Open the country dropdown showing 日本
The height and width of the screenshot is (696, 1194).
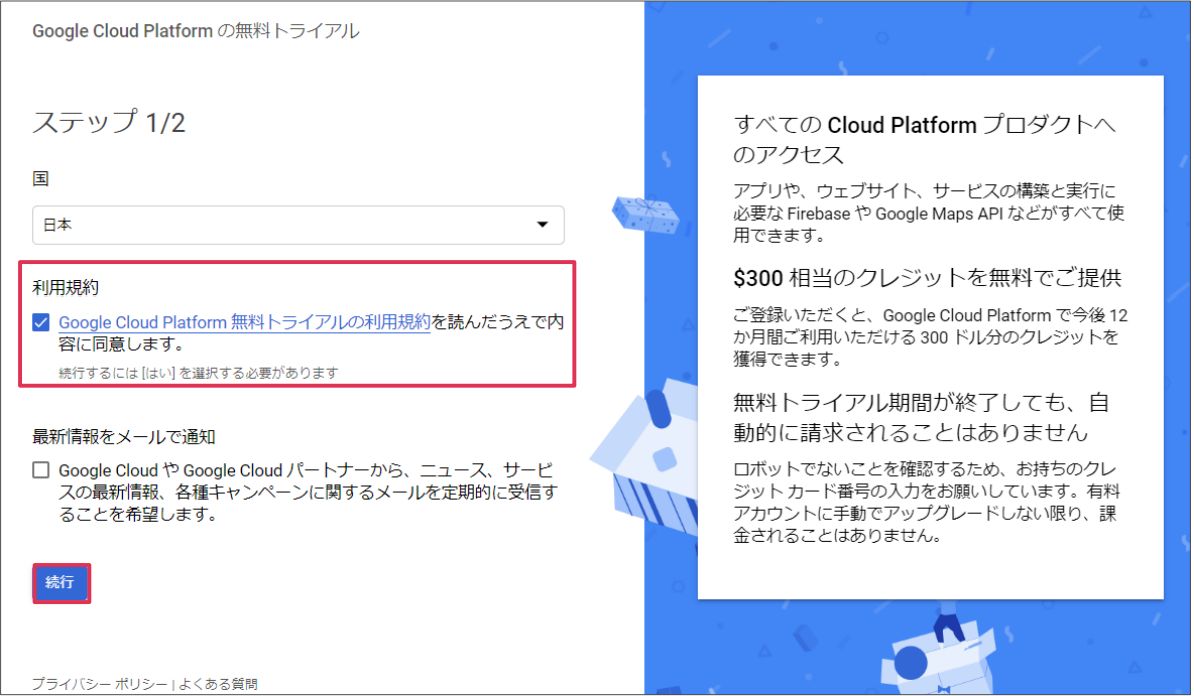pos(298,225)
